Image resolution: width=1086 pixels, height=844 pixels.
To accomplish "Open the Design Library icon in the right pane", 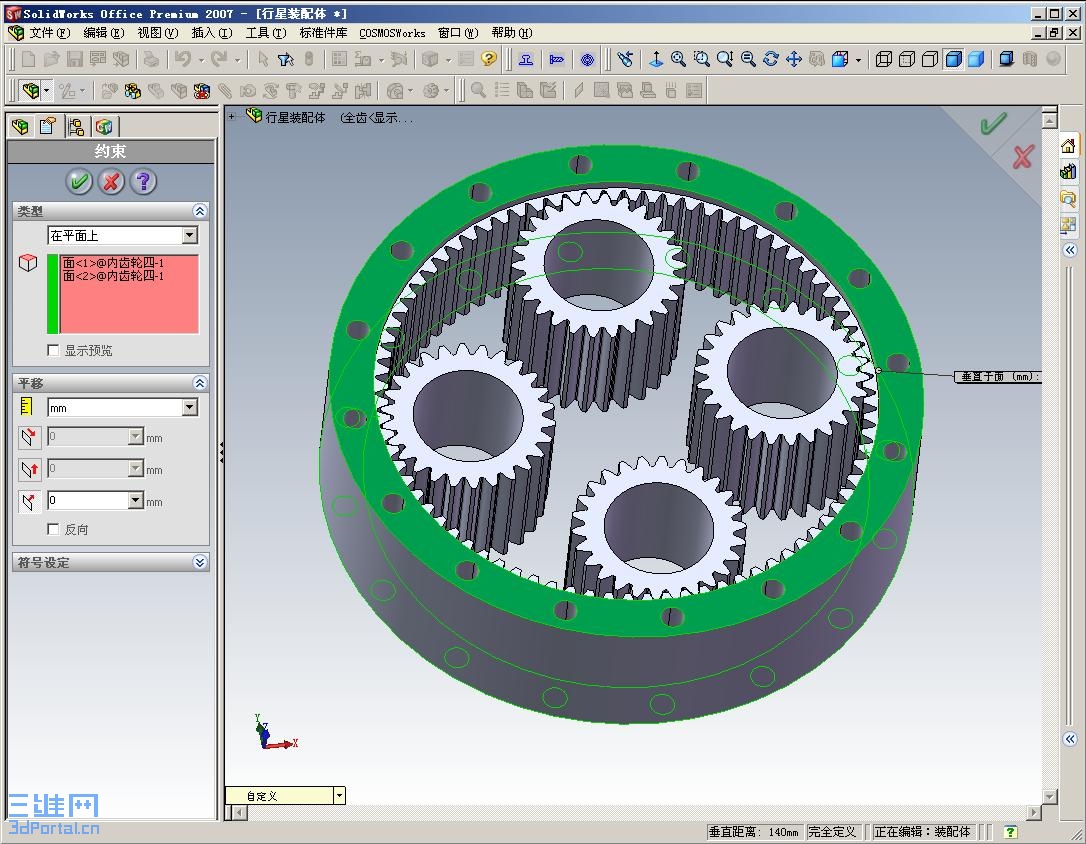I will pyautogui.click(x=1068, y=172).
